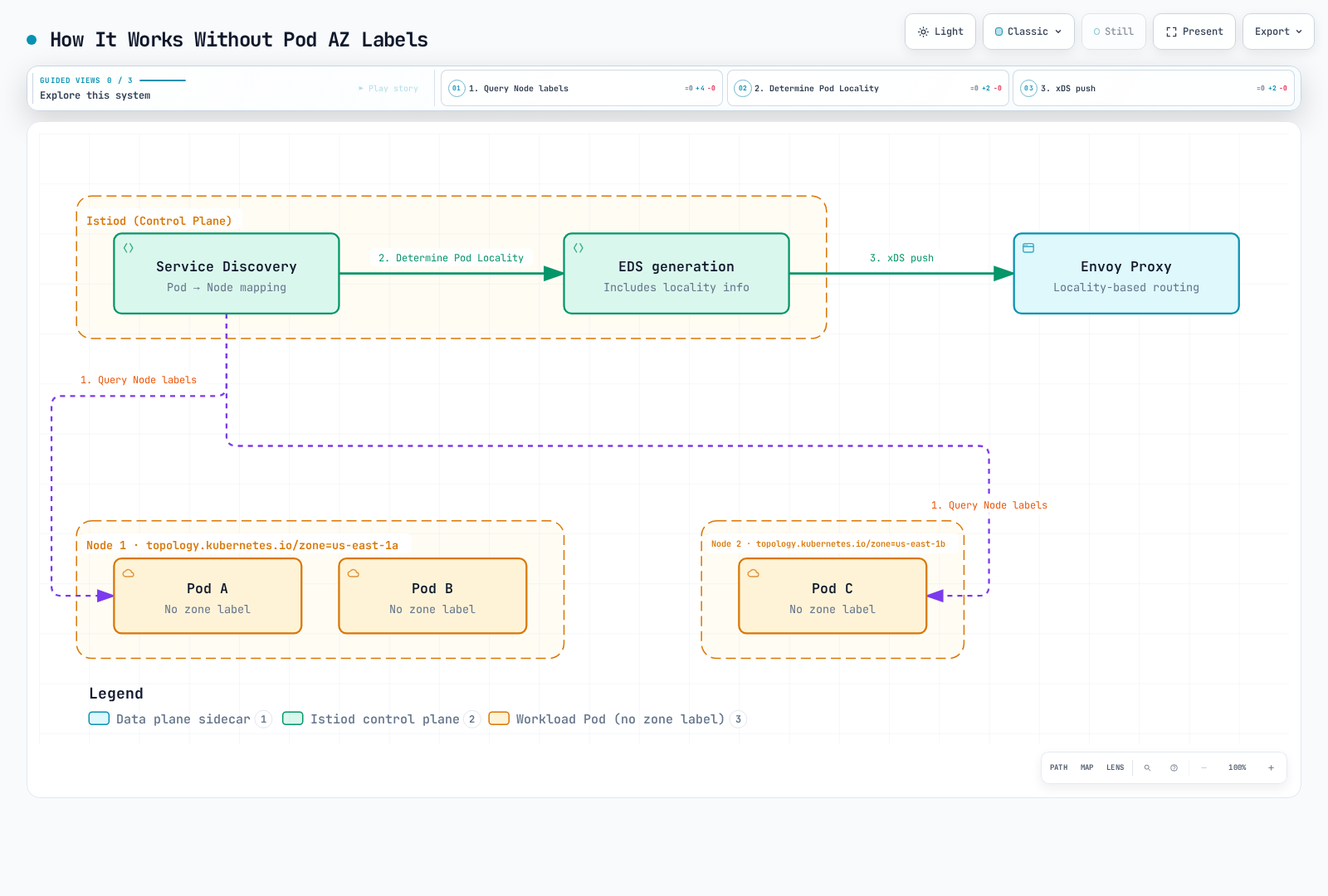This screenshot has width=1328, height=896.
Task: Click the 'Istiod (Control Plane)' group label
Action: (x=159, y=221)
